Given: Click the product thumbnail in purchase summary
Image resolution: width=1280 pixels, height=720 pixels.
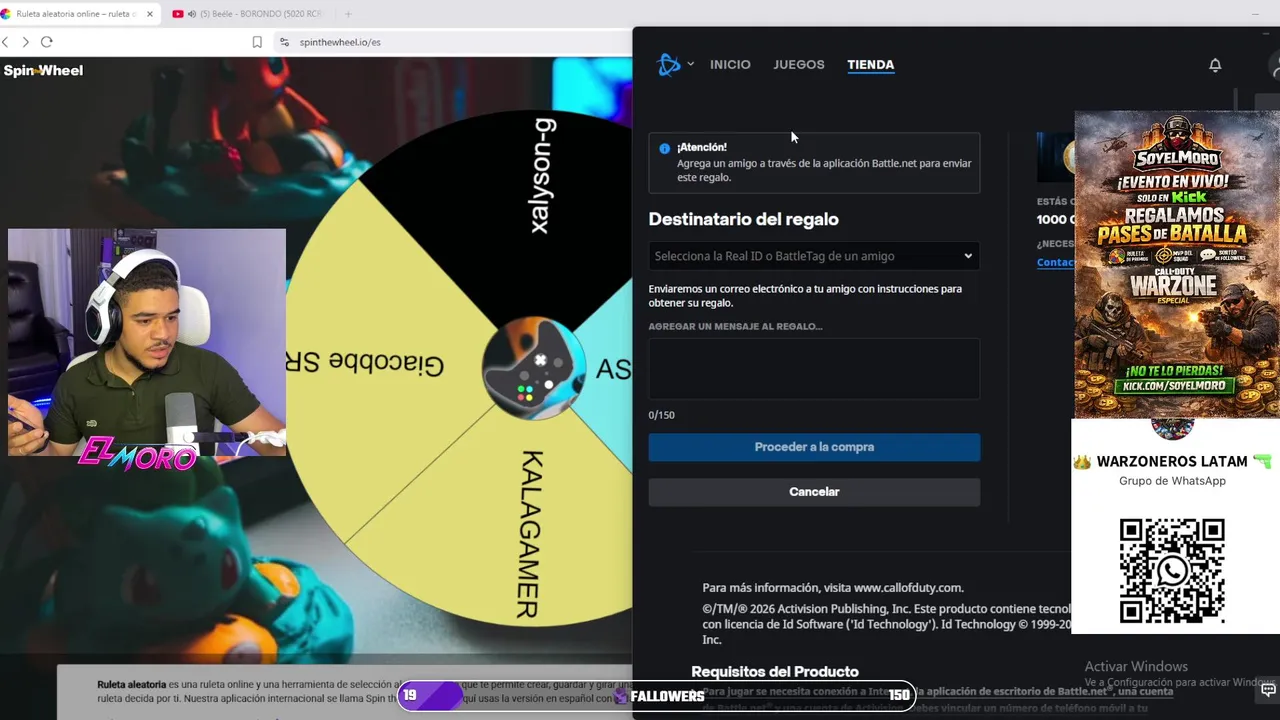Looking at the screenshot, I should click(1055, 157).
